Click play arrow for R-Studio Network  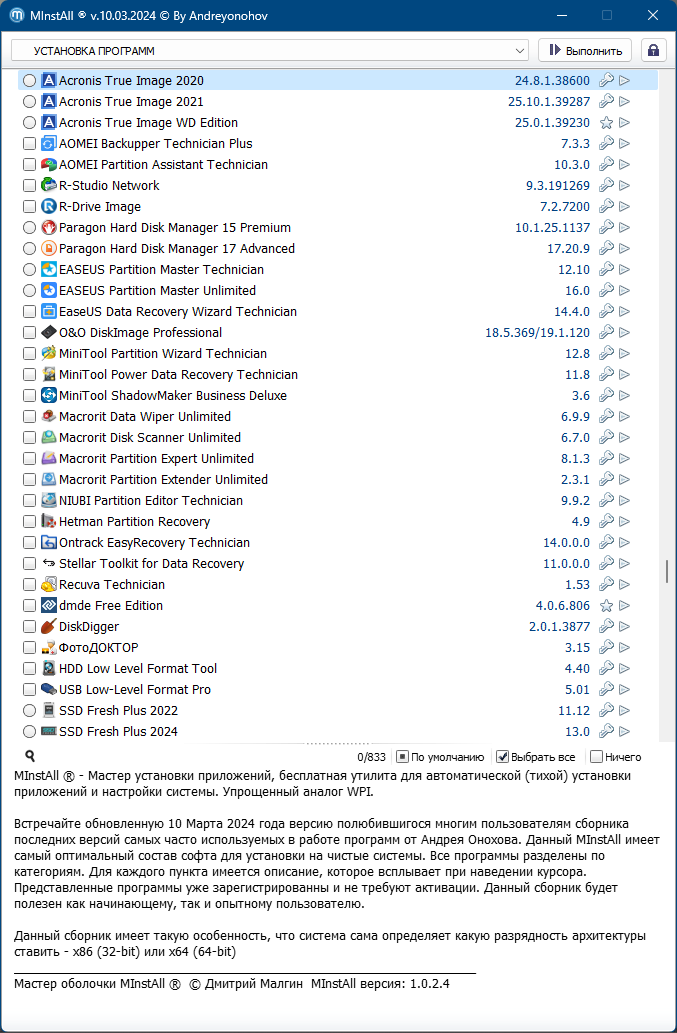625,186
